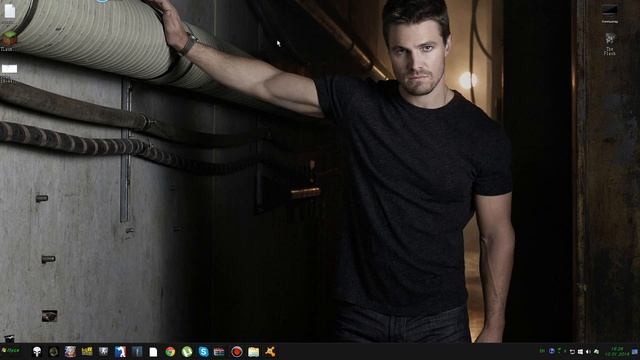The width and height of the screenshot is (640, 360).
Task: Click the Windows logo tray icon
Action: pyautogui.click(x=580, y=351)
